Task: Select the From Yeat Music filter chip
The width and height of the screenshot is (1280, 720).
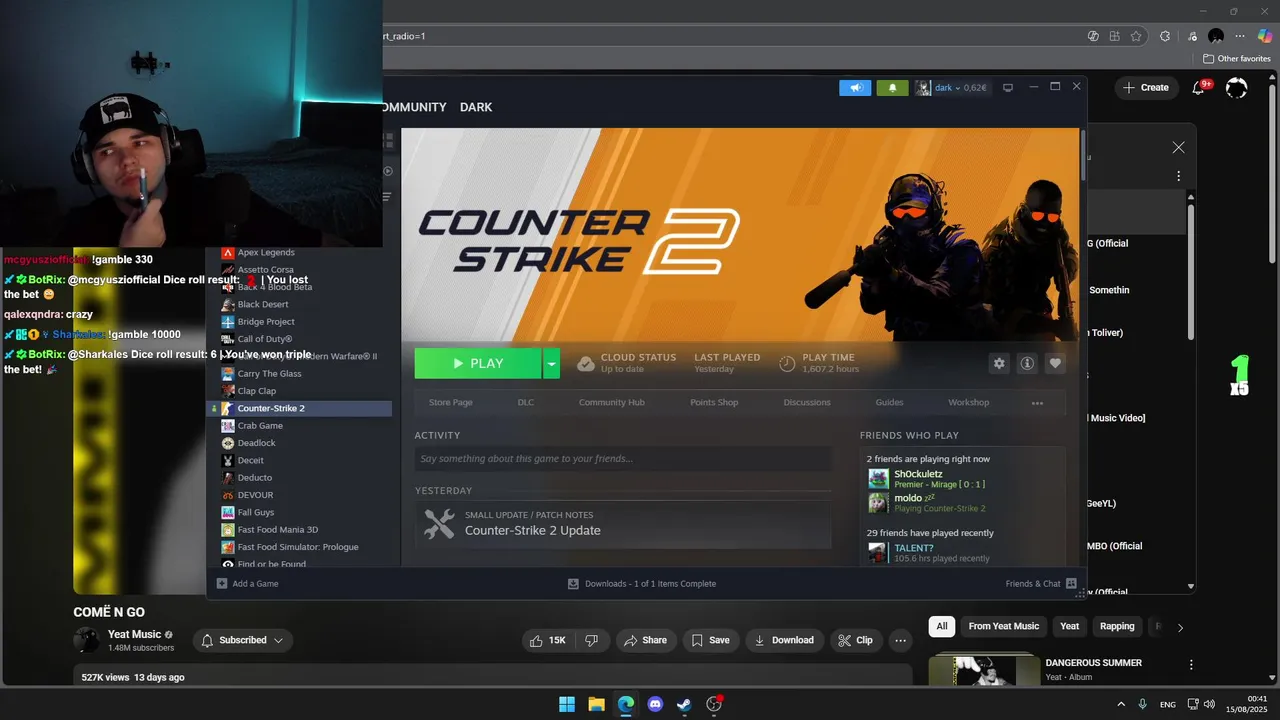Action: (1003, 626)
